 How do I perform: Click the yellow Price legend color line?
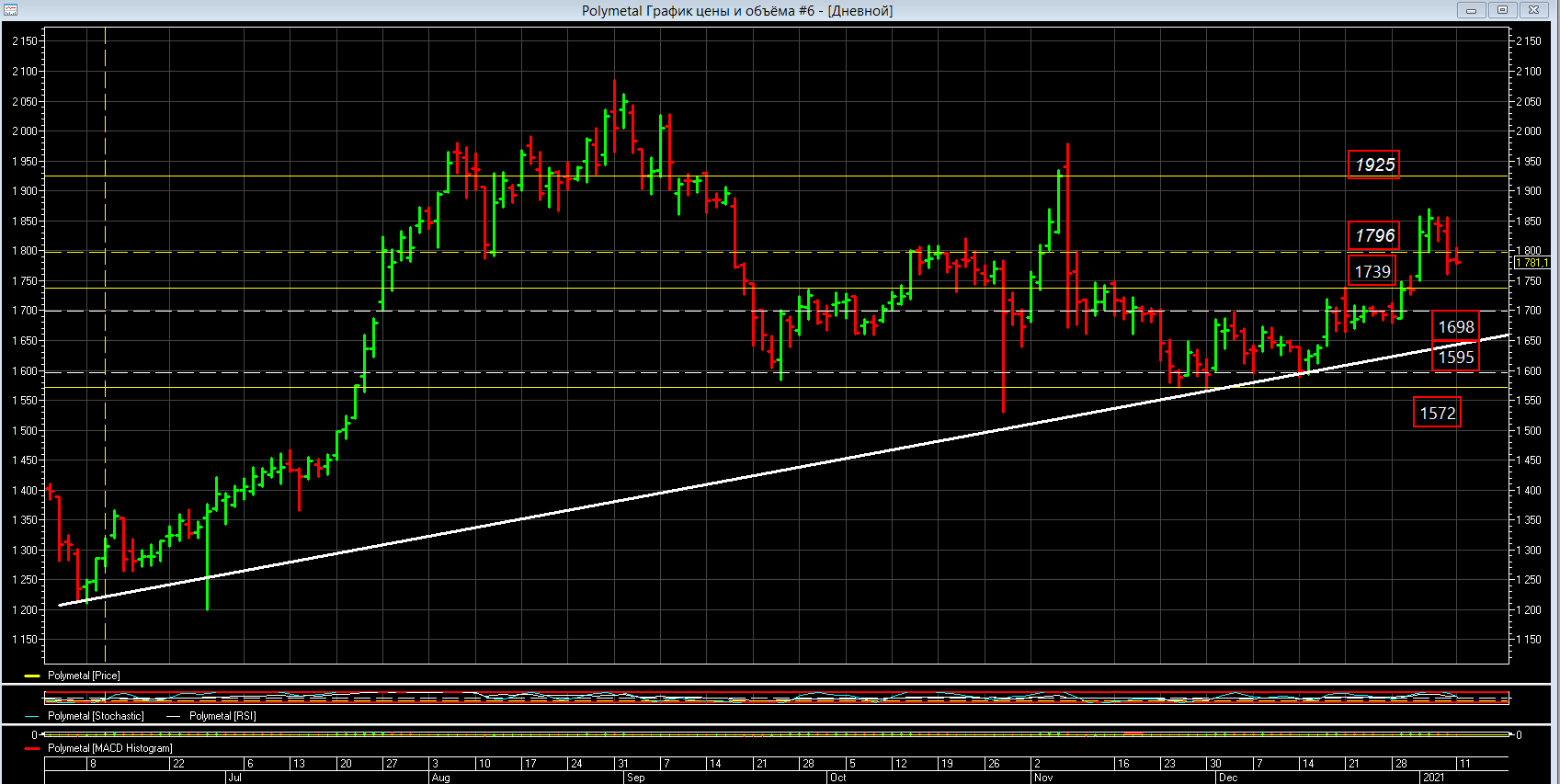click(x=32, y=676)
